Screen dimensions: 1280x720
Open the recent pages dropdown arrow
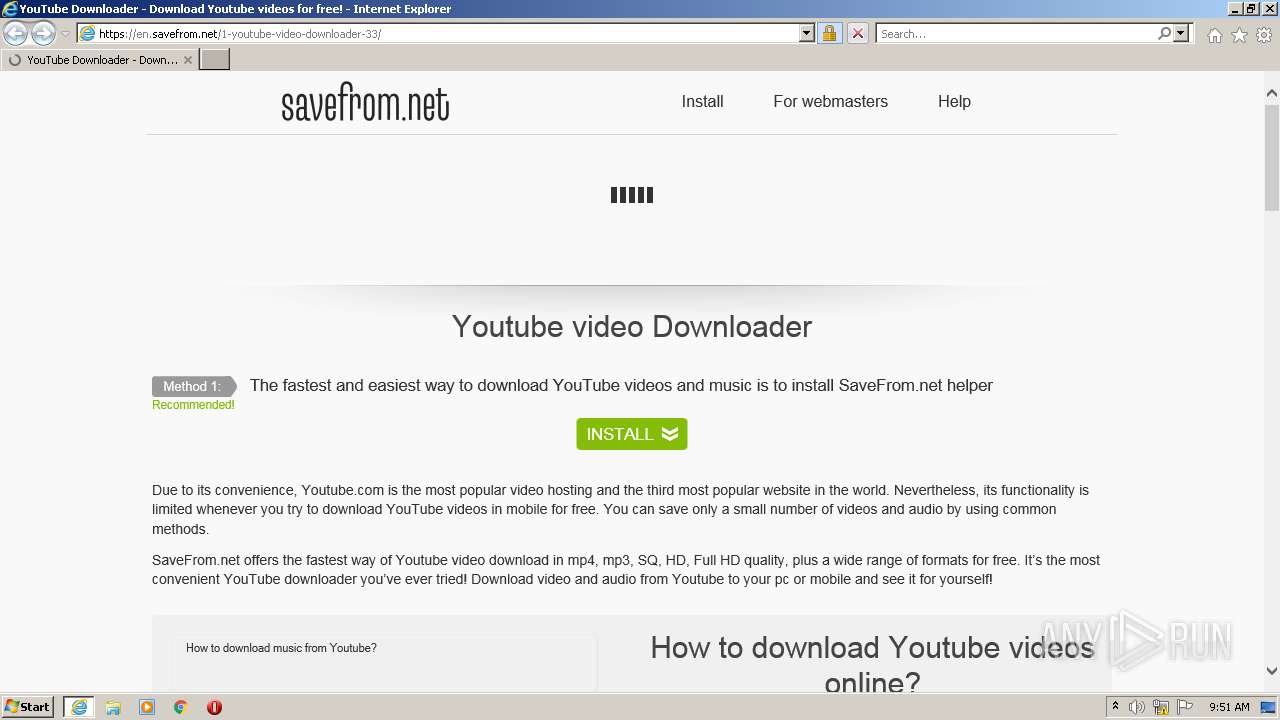[x=65, y=34]
